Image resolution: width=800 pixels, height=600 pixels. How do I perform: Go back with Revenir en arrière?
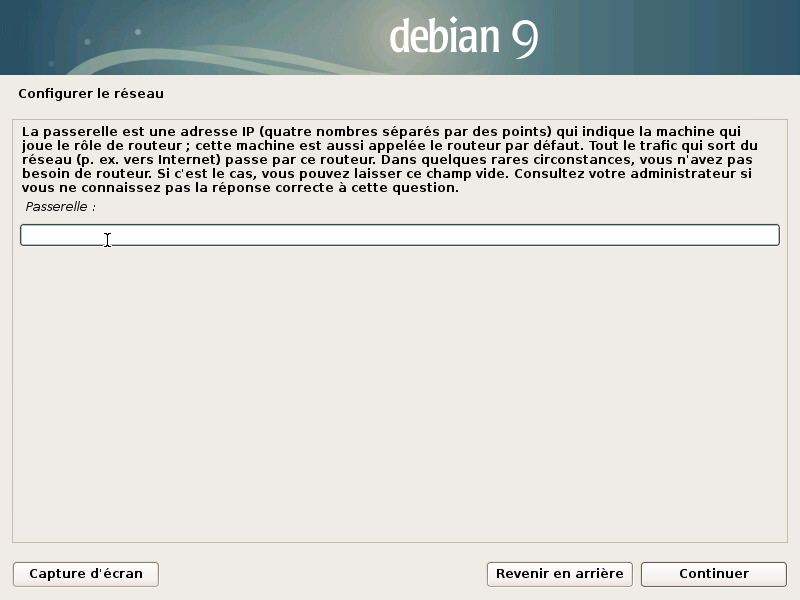[560, 574]
